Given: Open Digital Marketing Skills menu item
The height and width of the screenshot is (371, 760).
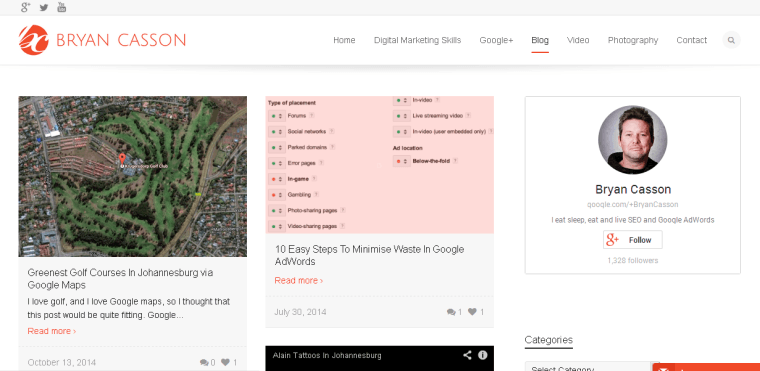Looking at the screenshot, I should click(417, 40).
